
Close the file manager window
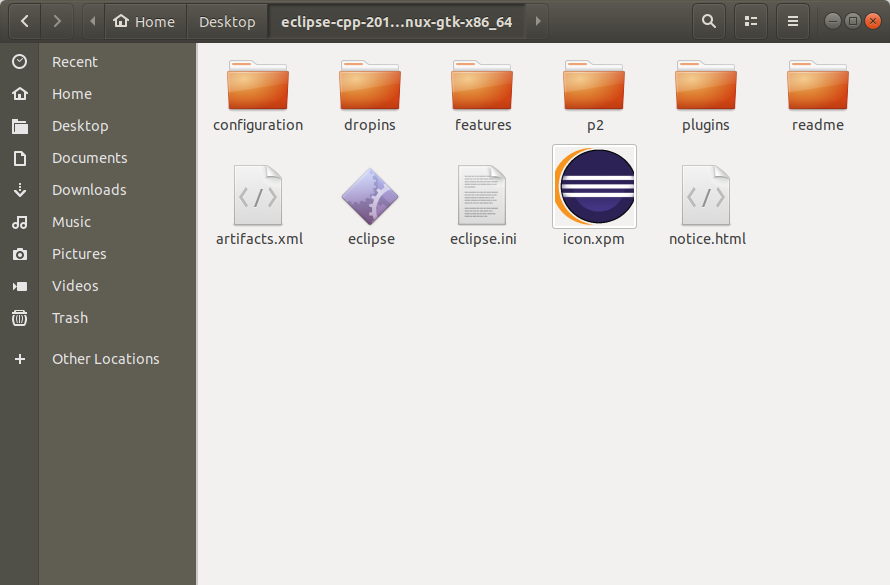(x=873, y=22)
